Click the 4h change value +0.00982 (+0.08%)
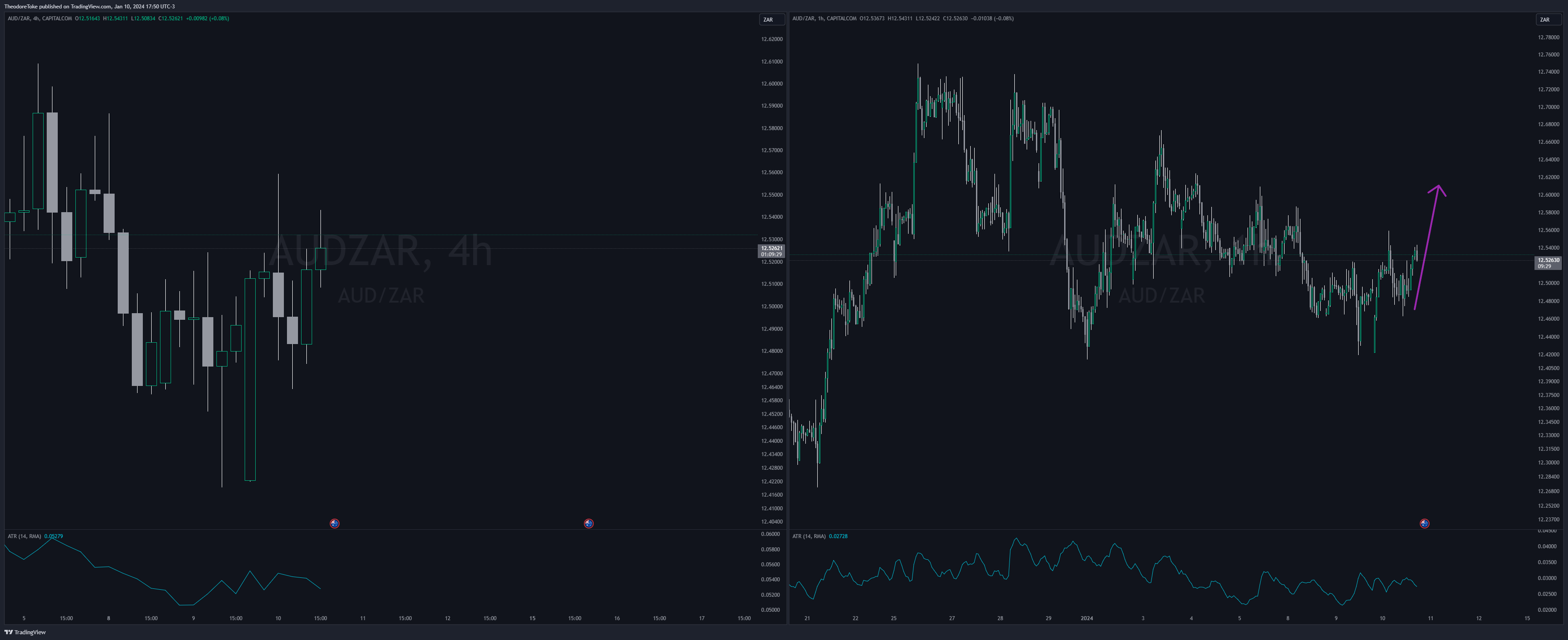This screenshot has height=640, width=1568. (207, 18)
